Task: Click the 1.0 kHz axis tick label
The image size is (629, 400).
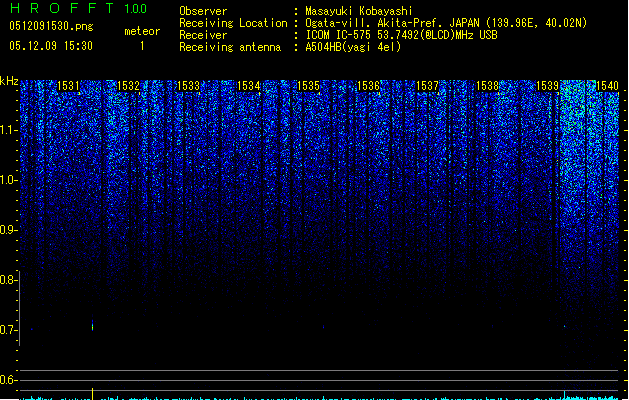Action: coord(8,180)
